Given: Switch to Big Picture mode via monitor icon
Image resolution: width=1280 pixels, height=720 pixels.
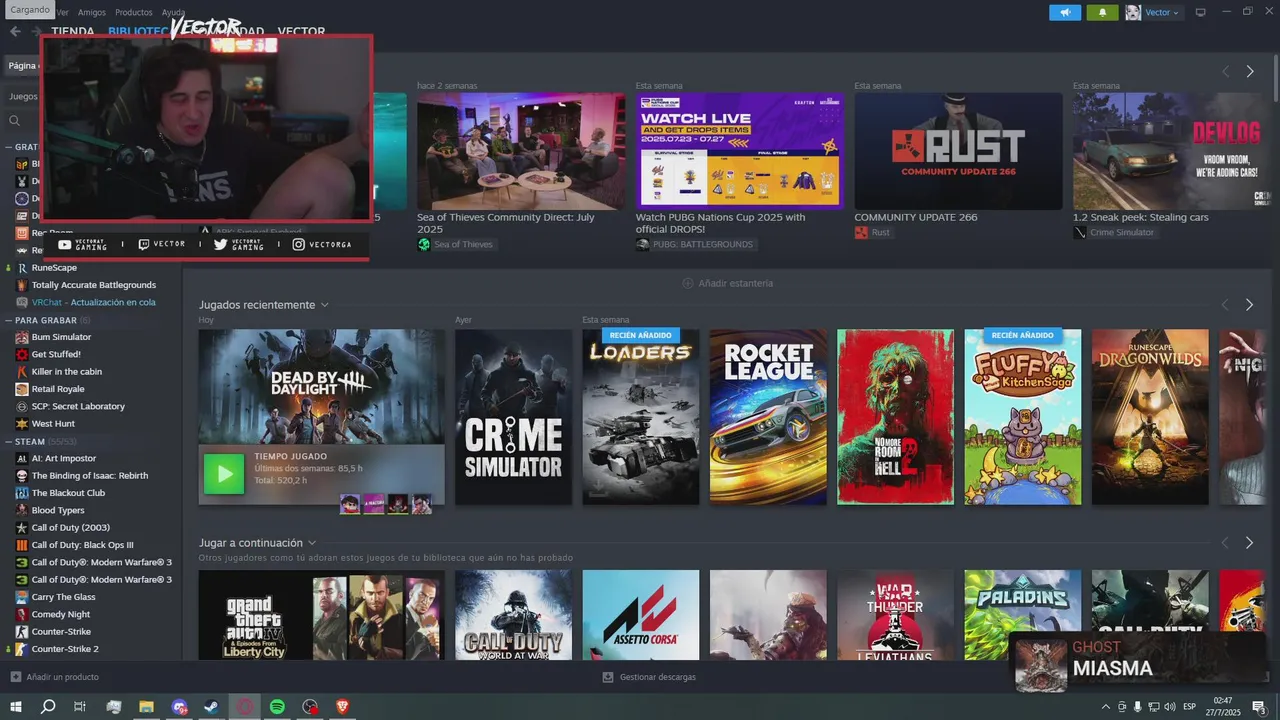Looking at the screenshot, I should pyautogui.click(x=1201, y=12).
